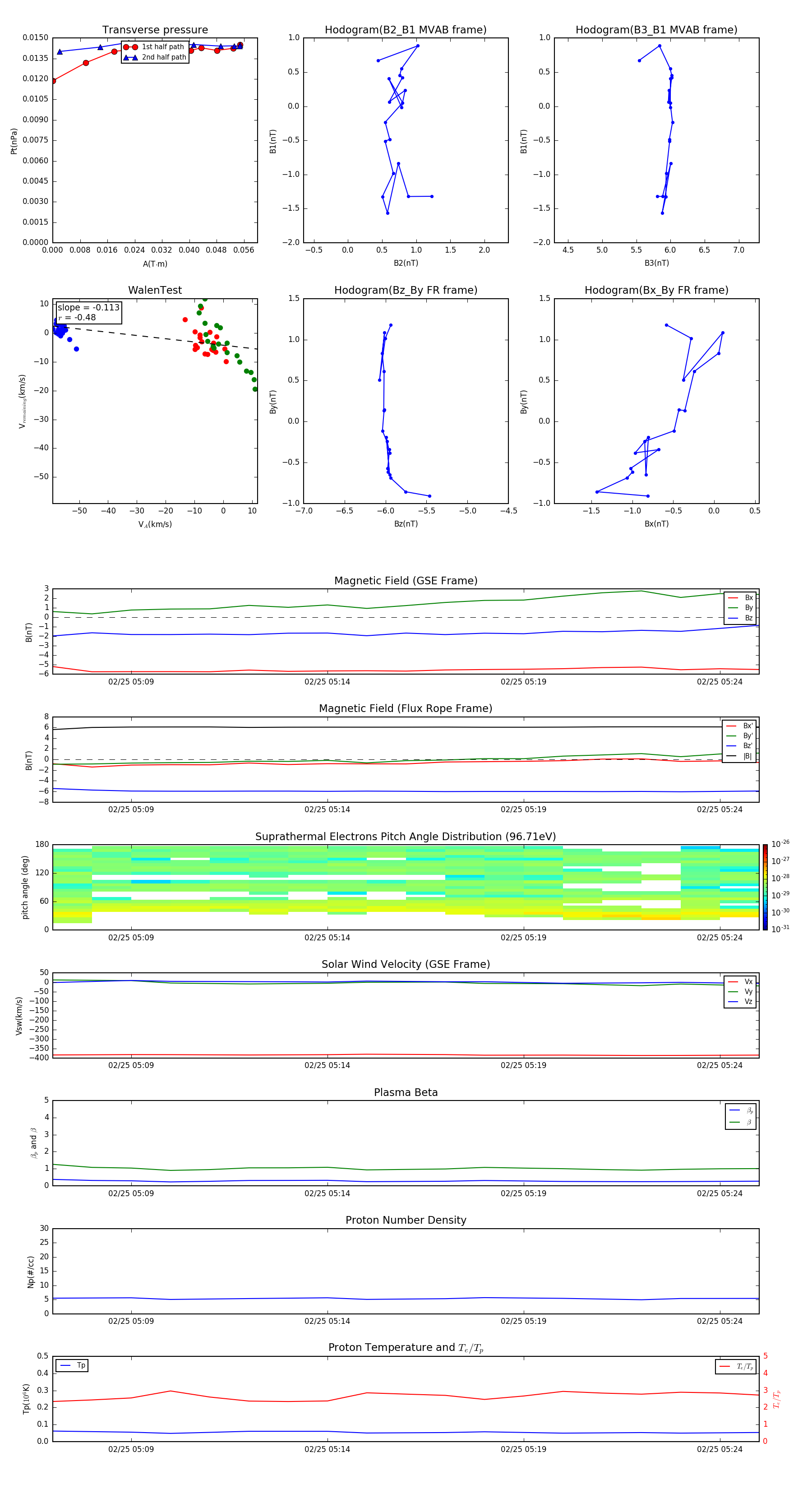
Task: Click the 'Solar Wind Velocity (GSE Frame)' title
Action: click(406, 965)
